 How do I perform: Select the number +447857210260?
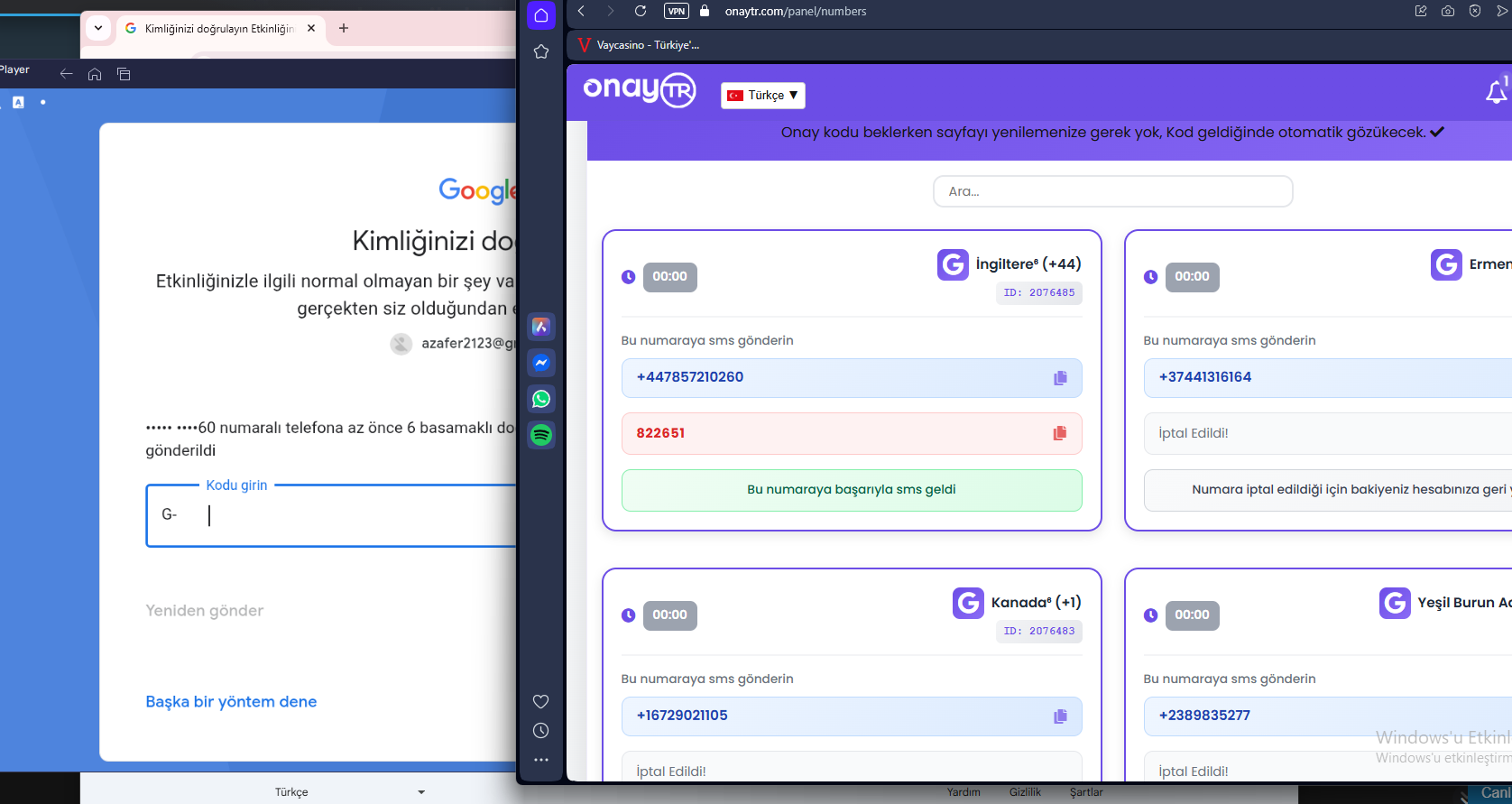pyautogui.click(x=690, y=377)
